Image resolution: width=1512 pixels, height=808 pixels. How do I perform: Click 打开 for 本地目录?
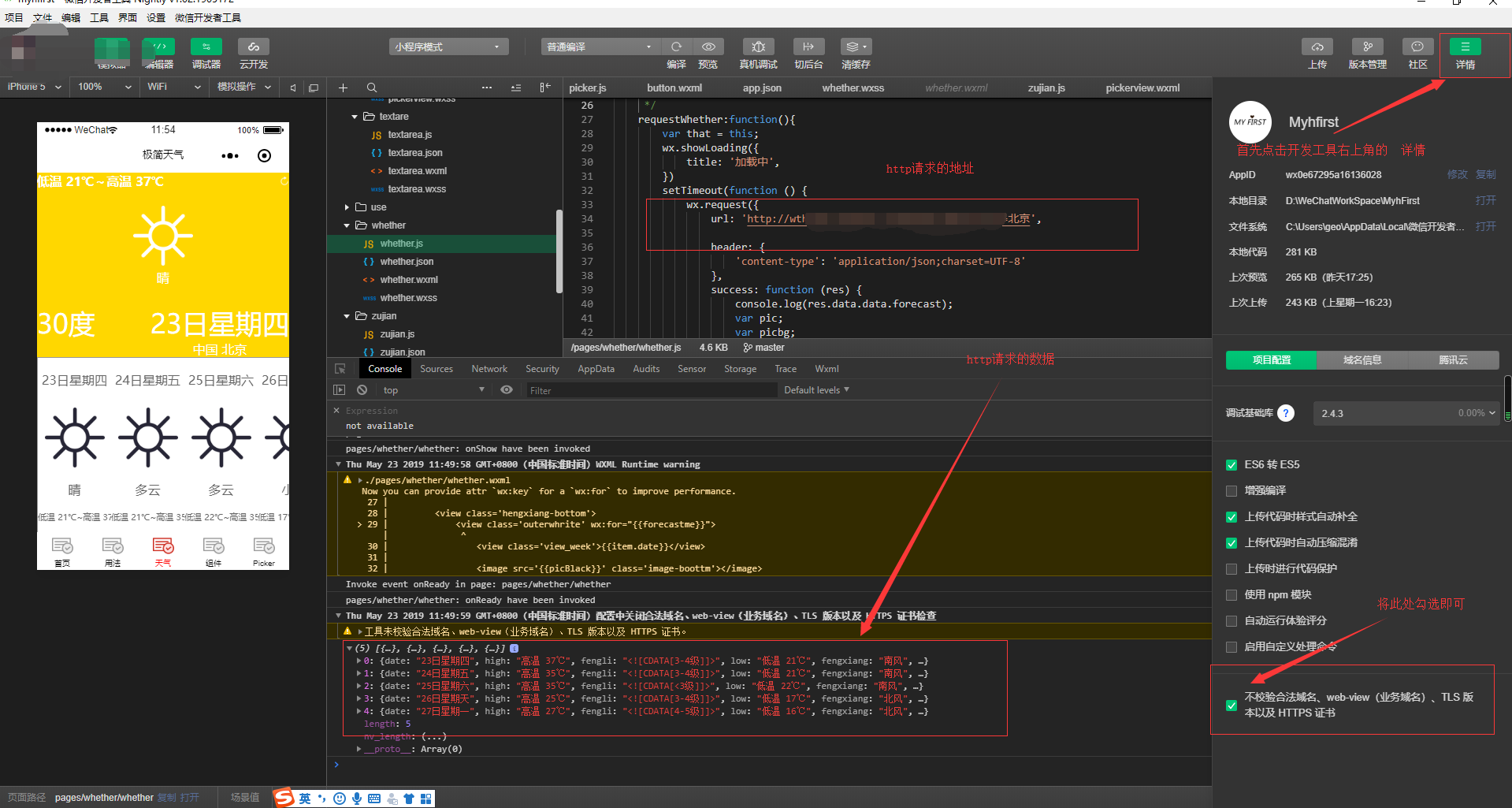pos(1486,201)
